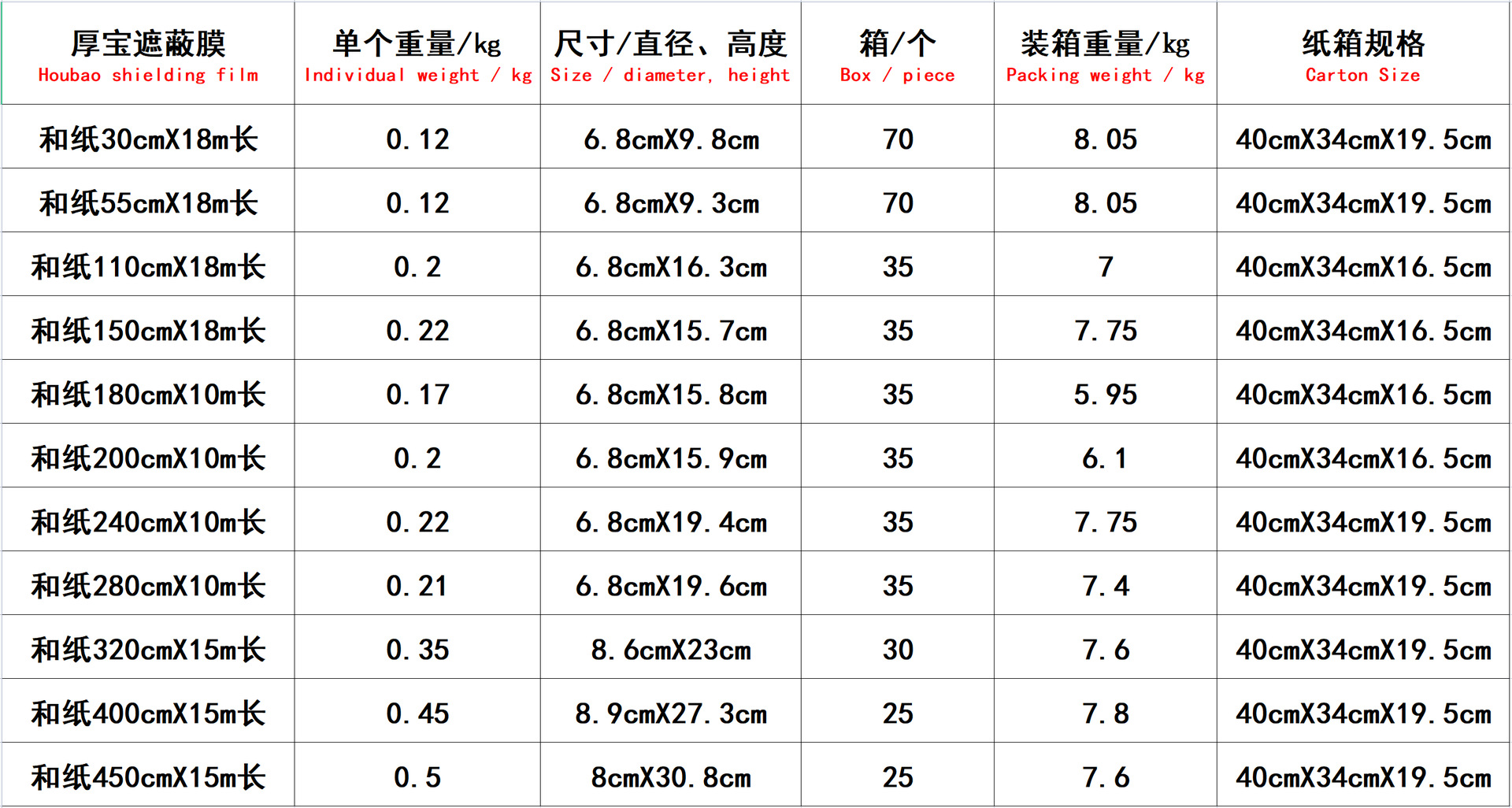Select the 7.8 packing weight cell
This screenshot has height=808, width=1512.
point(1105,713)
